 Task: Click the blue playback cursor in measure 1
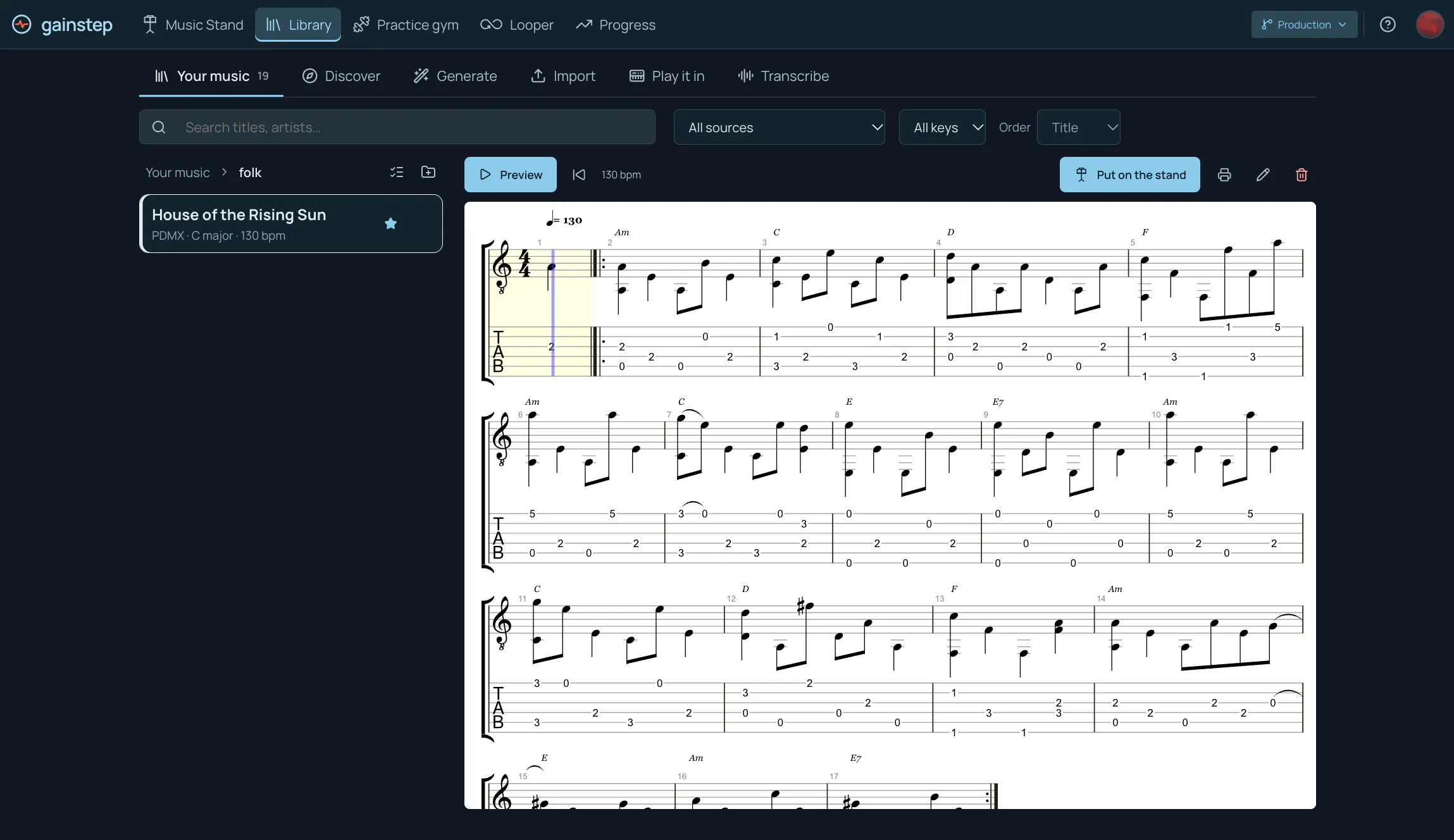[553, 312]
